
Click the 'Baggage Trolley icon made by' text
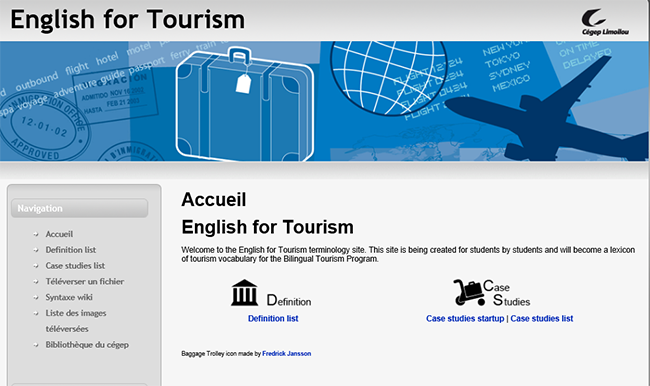(221, 354)
